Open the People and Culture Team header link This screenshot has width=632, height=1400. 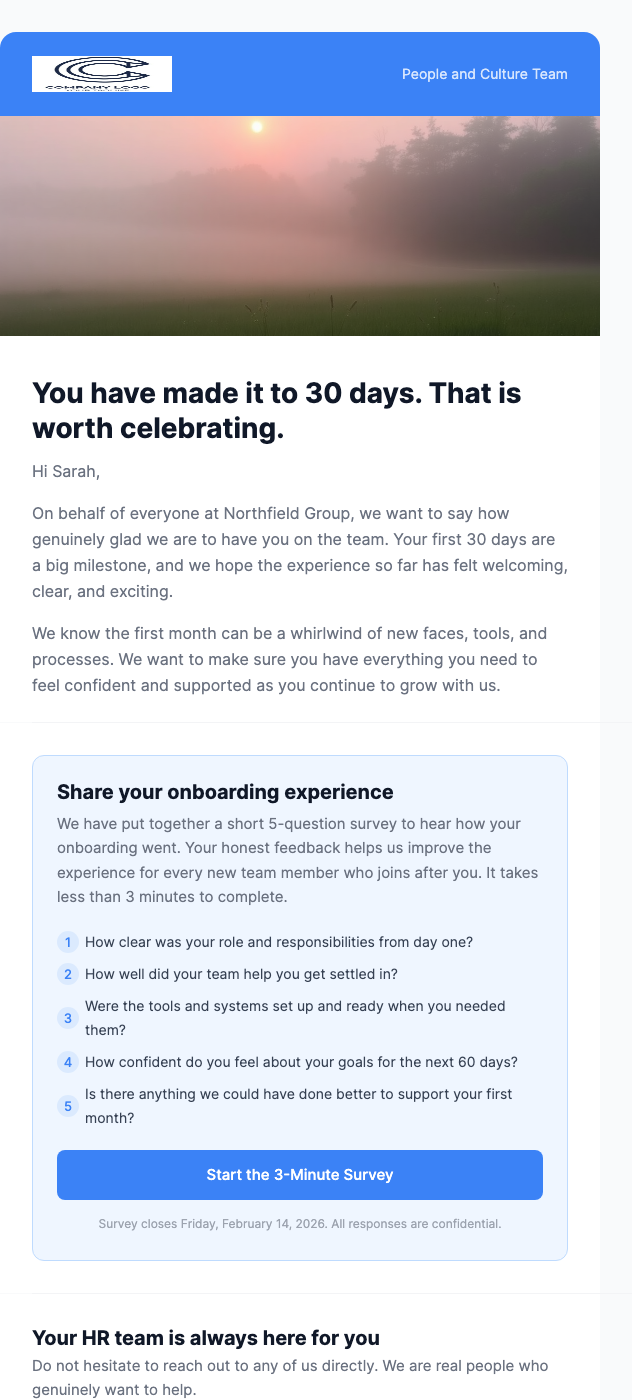pos(484,73)
